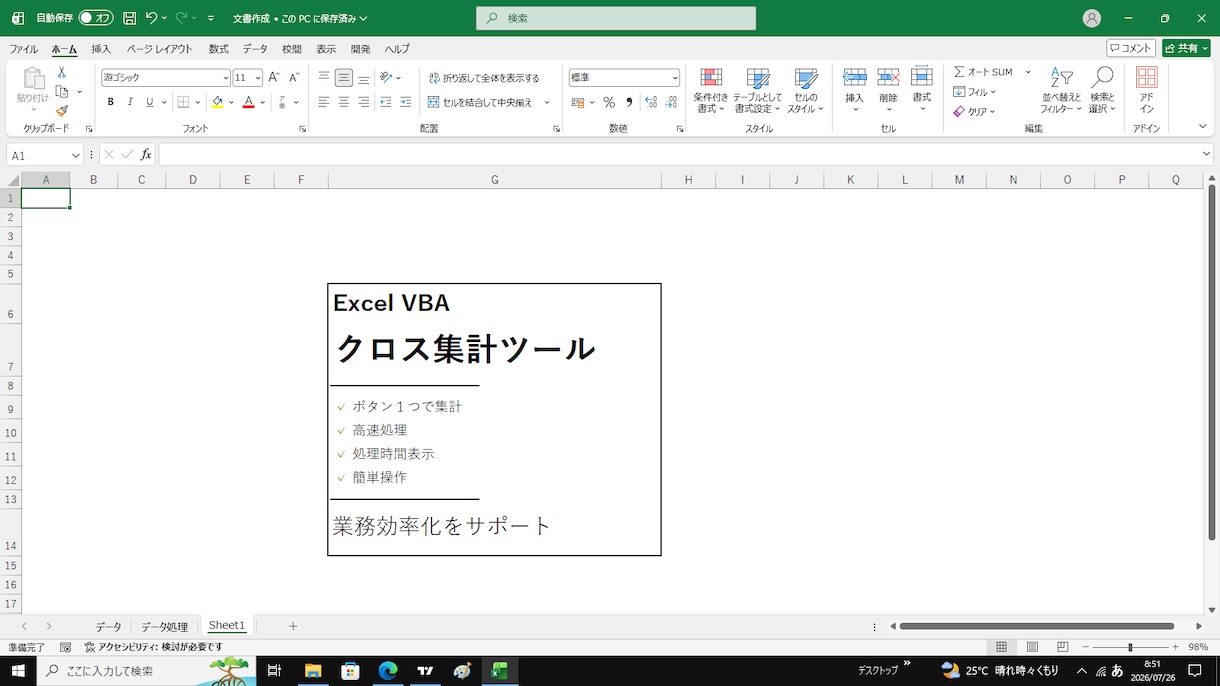Open the ファイル menu tab

[24, 49]
